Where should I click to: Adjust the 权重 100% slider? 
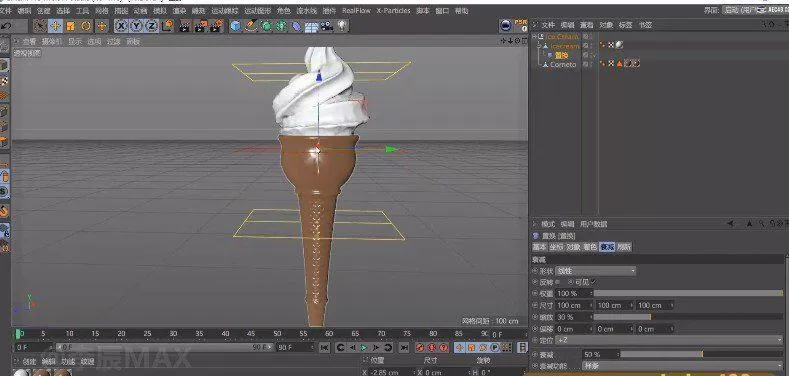click(688, 293)
